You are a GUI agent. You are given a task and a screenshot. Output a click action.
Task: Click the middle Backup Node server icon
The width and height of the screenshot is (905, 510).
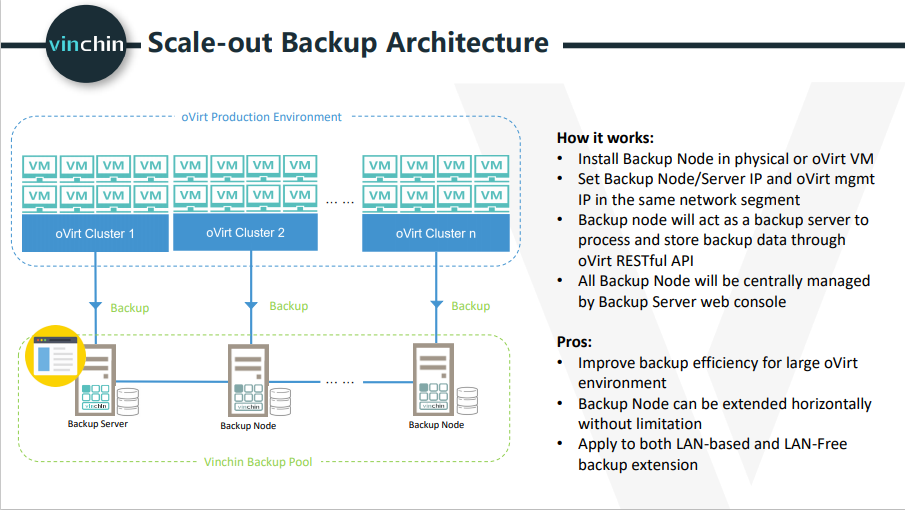pos(248,380)
